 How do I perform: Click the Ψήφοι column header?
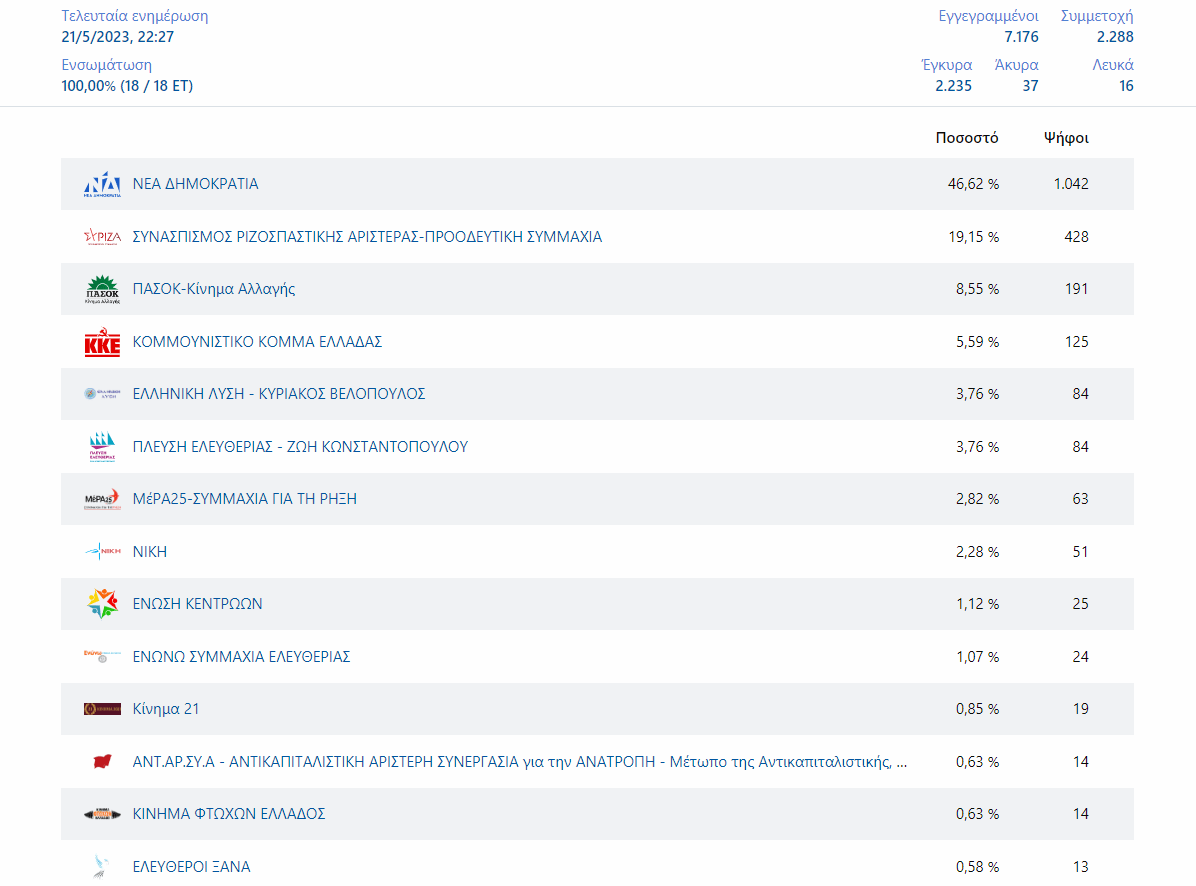click(1066, 138)
